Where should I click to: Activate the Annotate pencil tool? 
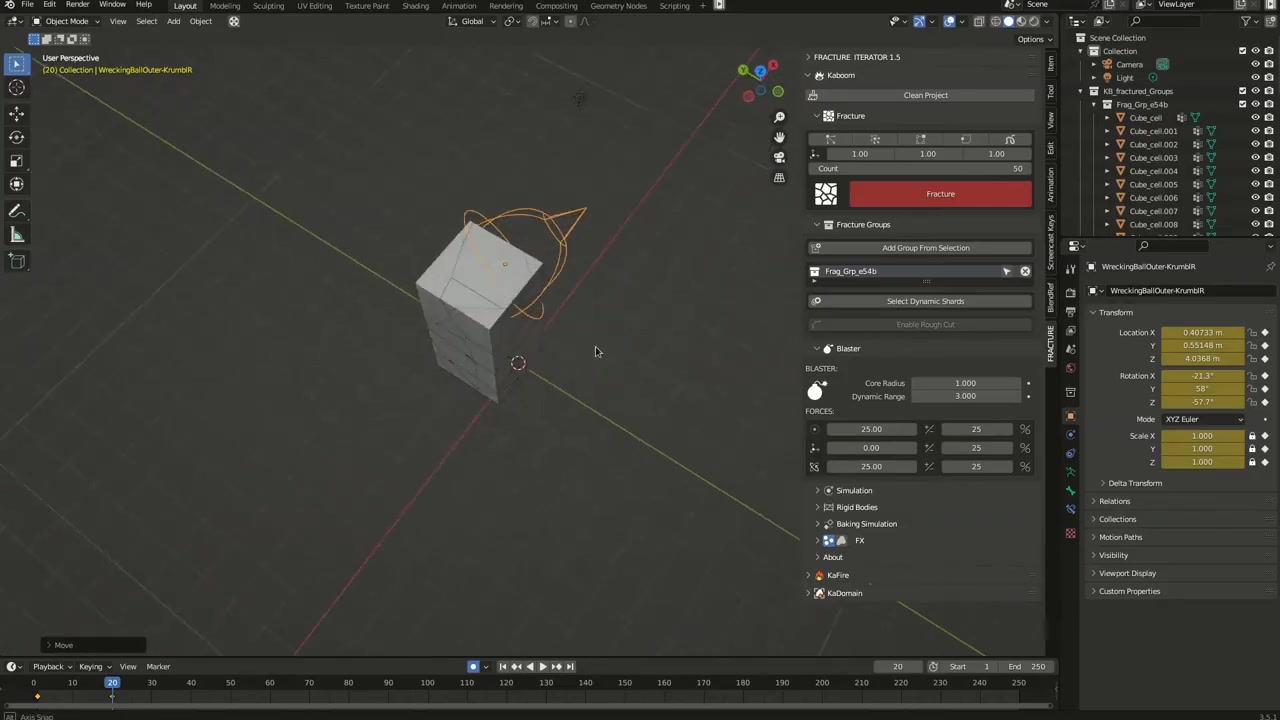pos(16,211)
